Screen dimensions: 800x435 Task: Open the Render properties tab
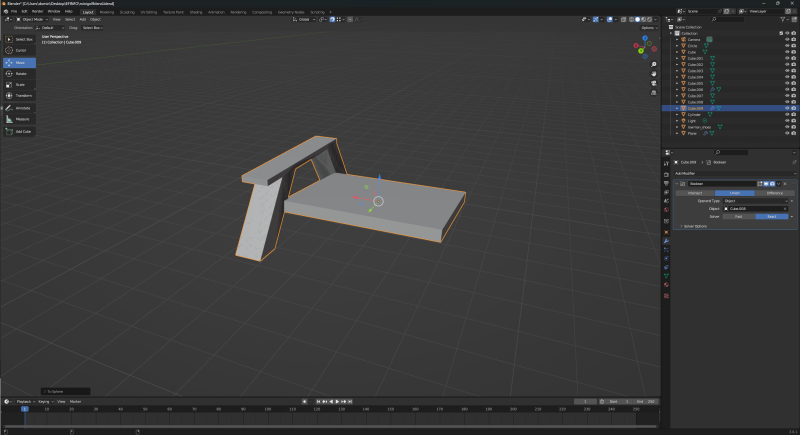(x=666, y=174)
